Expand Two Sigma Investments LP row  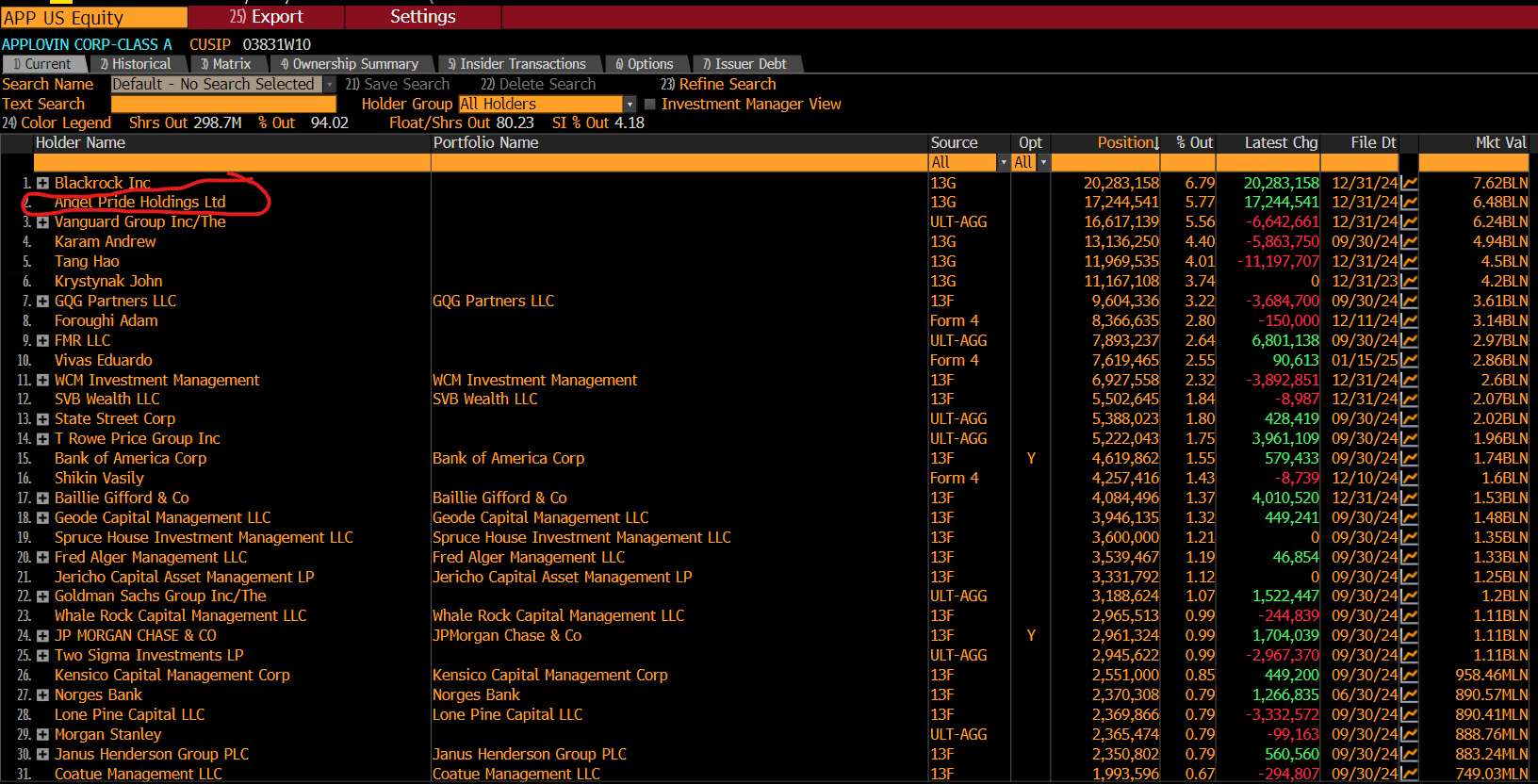click(x=42, y=656)
